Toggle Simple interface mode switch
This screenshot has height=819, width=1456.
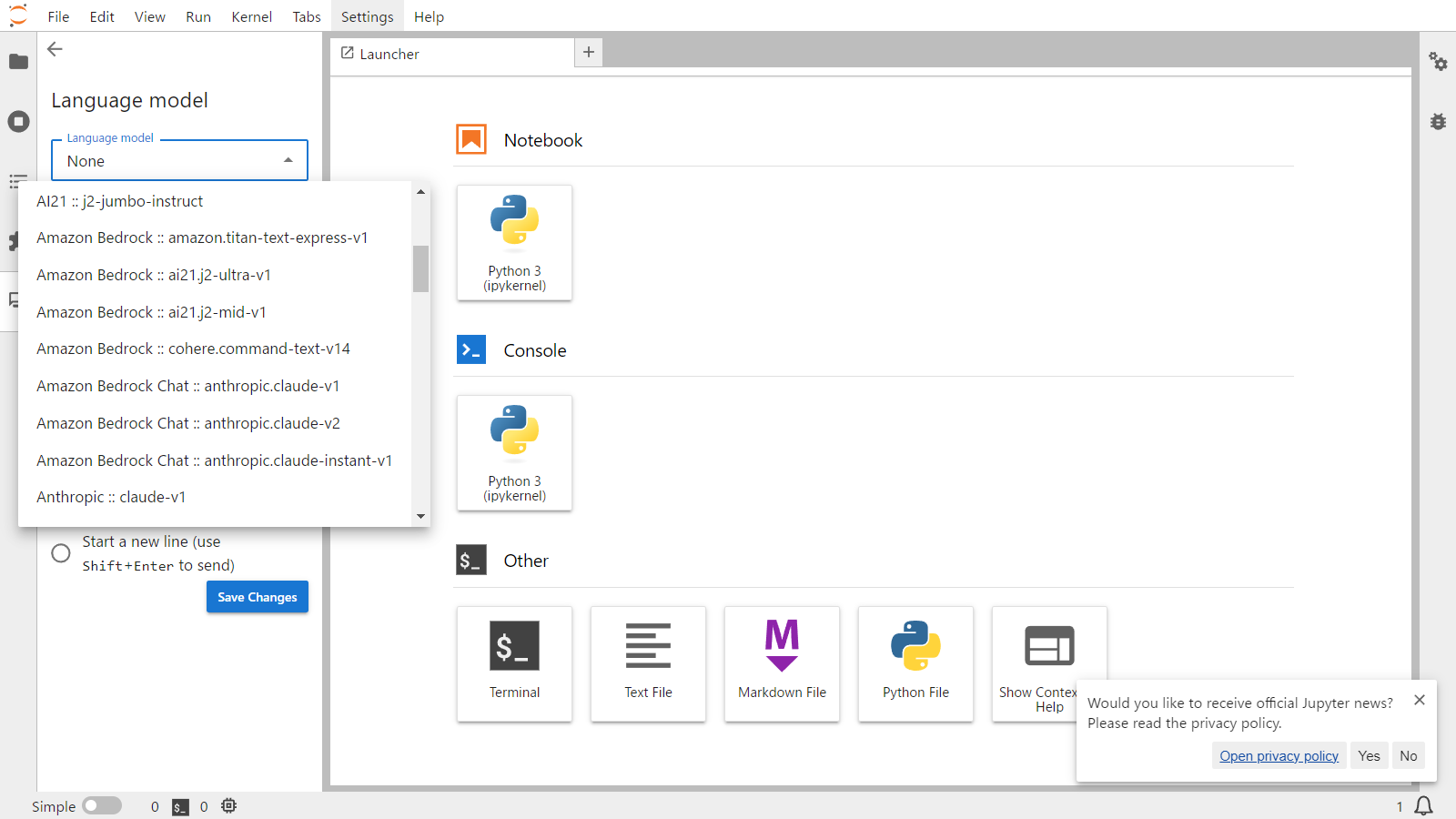click(x=102, y=806)
